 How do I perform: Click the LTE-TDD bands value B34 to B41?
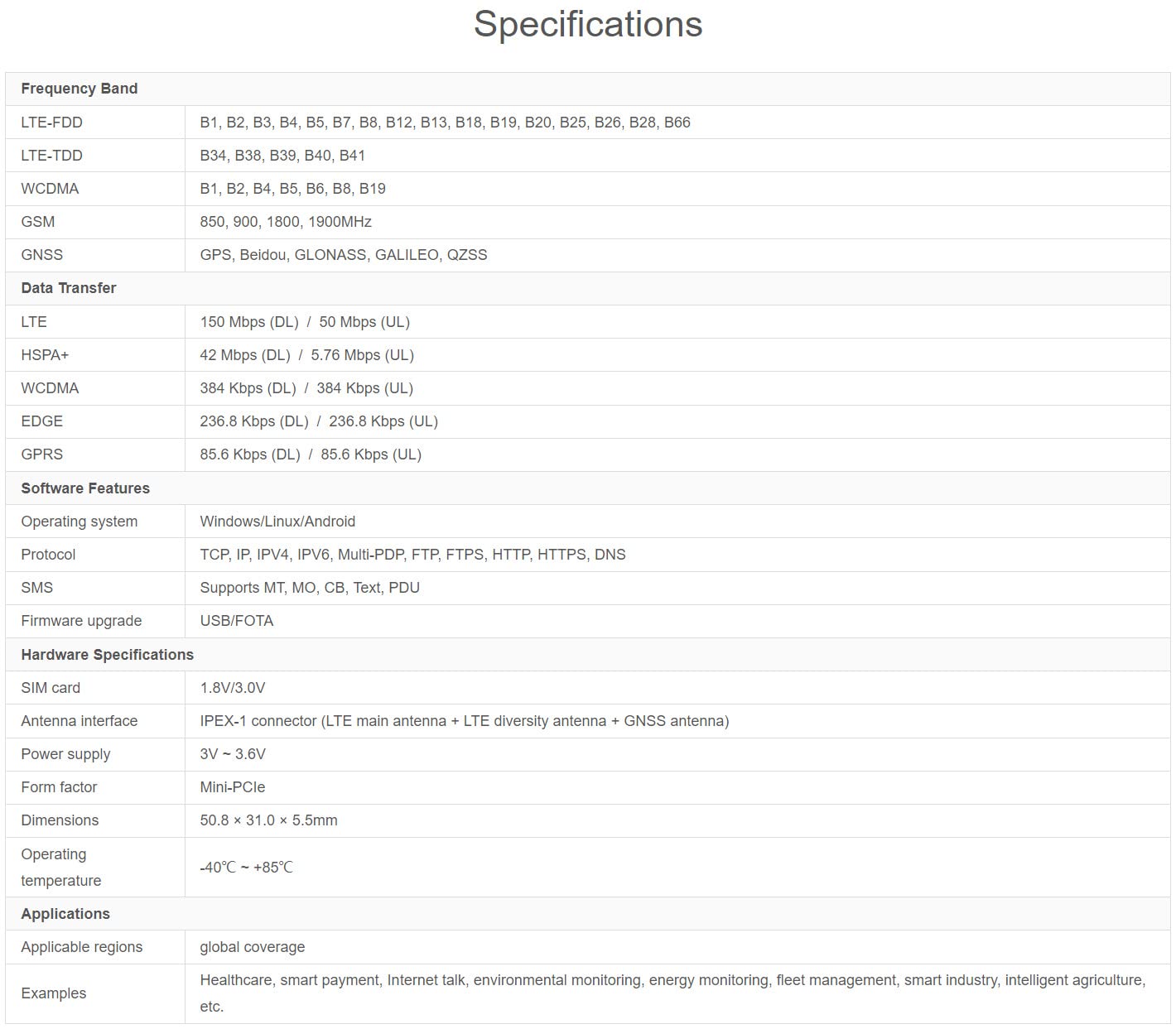pos(282,156)
